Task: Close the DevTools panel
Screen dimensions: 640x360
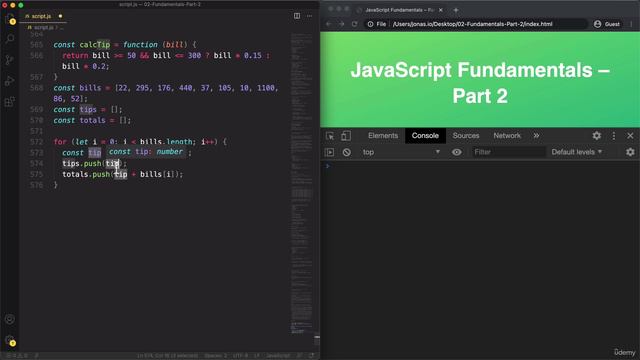Action: pos(630,136)
